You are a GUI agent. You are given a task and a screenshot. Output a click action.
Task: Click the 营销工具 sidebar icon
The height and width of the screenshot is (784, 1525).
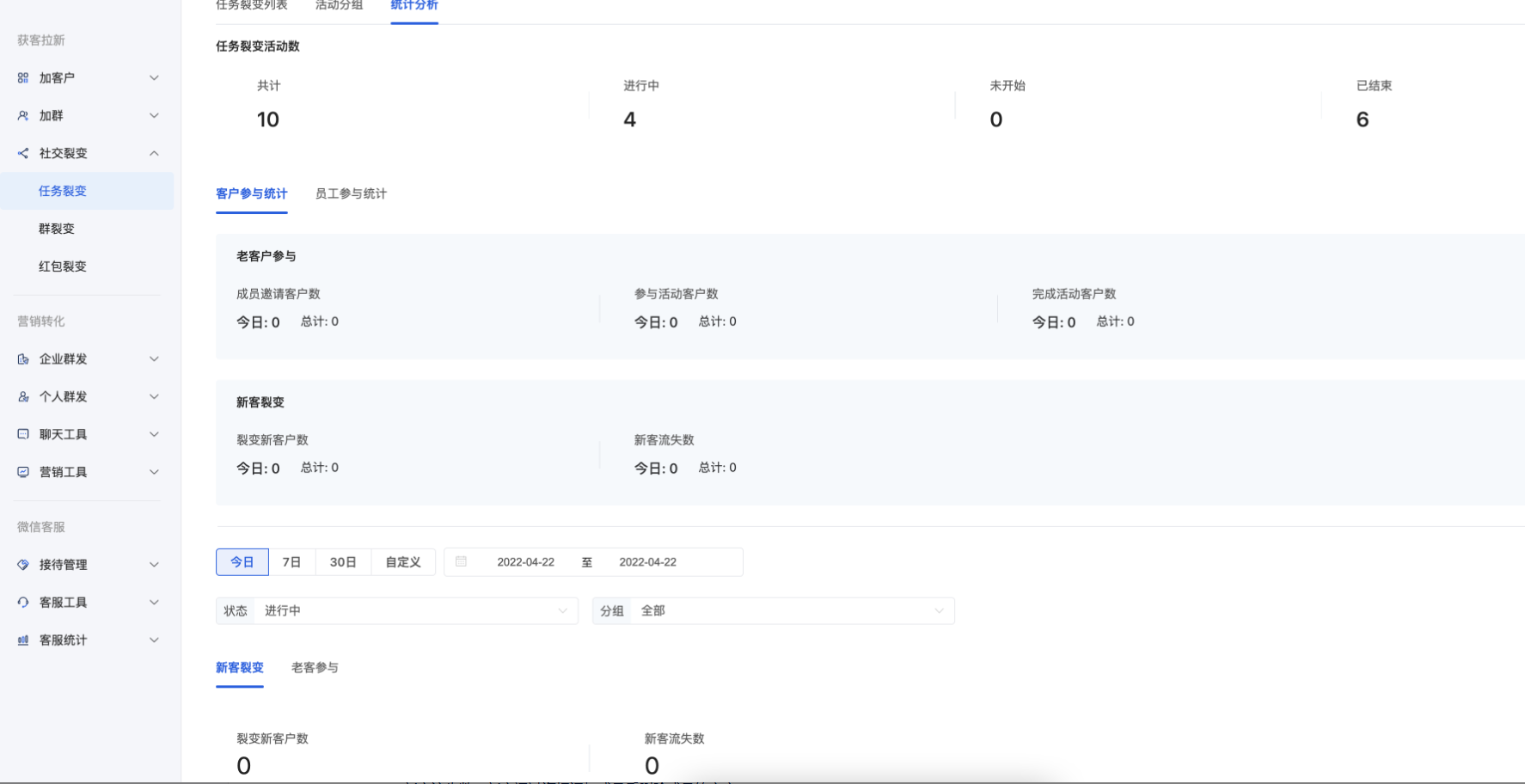pyautogui.click(x=23, y=473)
